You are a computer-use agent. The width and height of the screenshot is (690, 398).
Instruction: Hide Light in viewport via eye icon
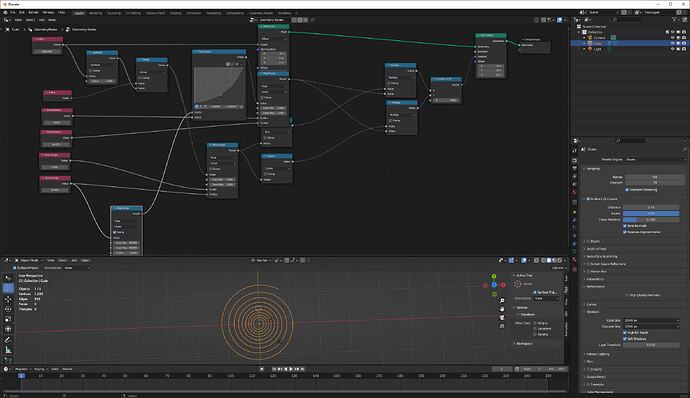coord(672,49)
